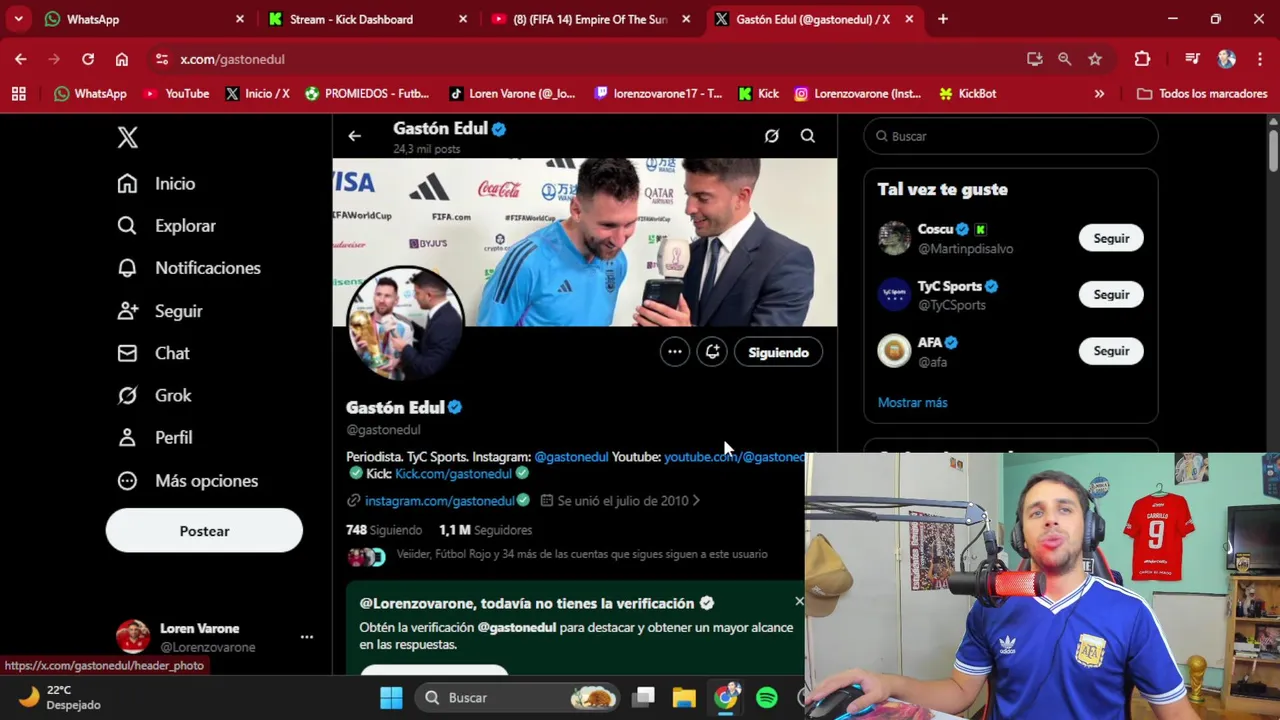
Task: Open Gastón Edul's profile picture
Action: tap(405, 323)
